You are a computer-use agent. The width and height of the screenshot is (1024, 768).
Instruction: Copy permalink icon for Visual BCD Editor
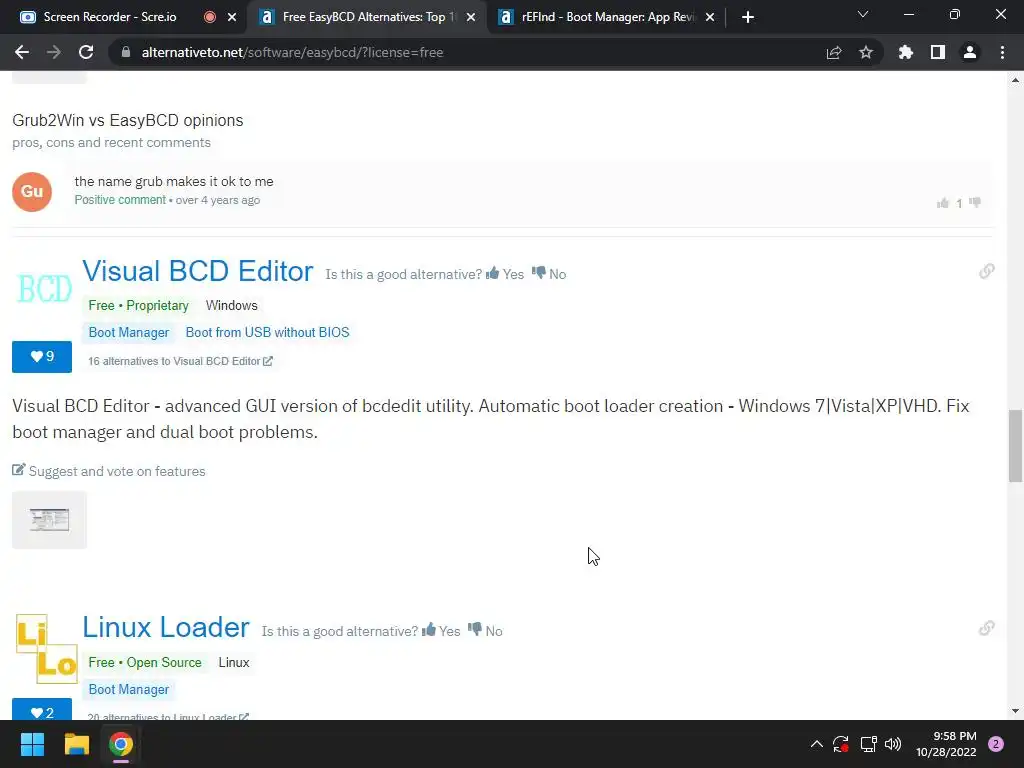(987, 271)
